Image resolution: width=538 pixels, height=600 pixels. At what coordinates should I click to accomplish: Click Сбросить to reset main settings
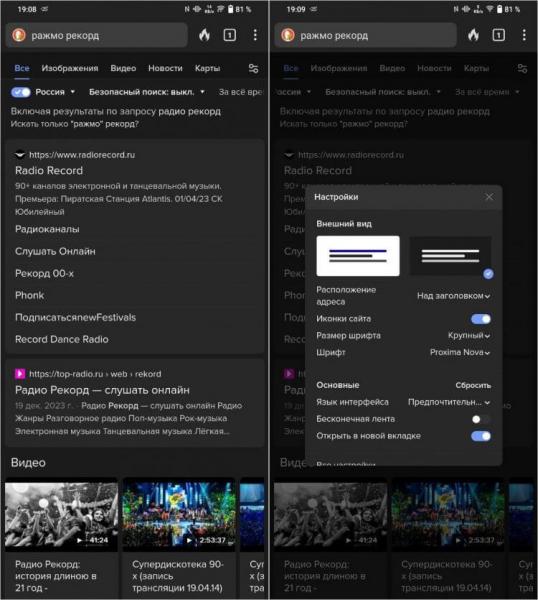coord(473,385)
